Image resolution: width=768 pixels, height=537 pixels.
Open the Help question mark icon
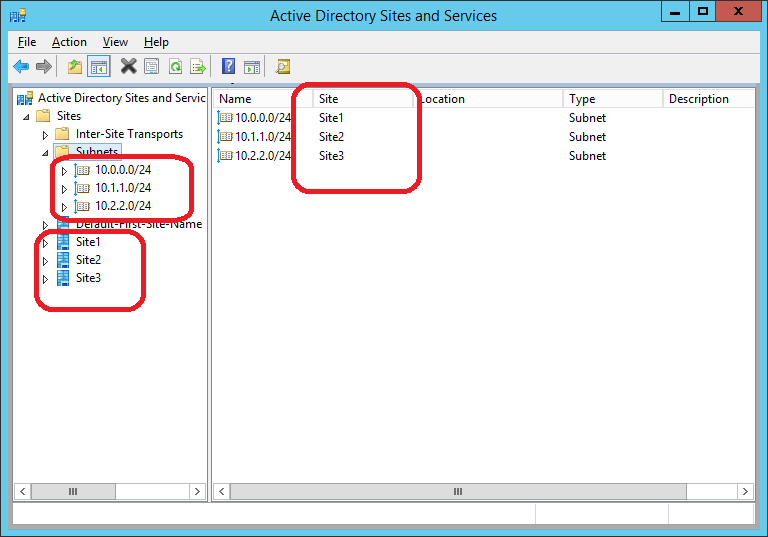point(228,66)
